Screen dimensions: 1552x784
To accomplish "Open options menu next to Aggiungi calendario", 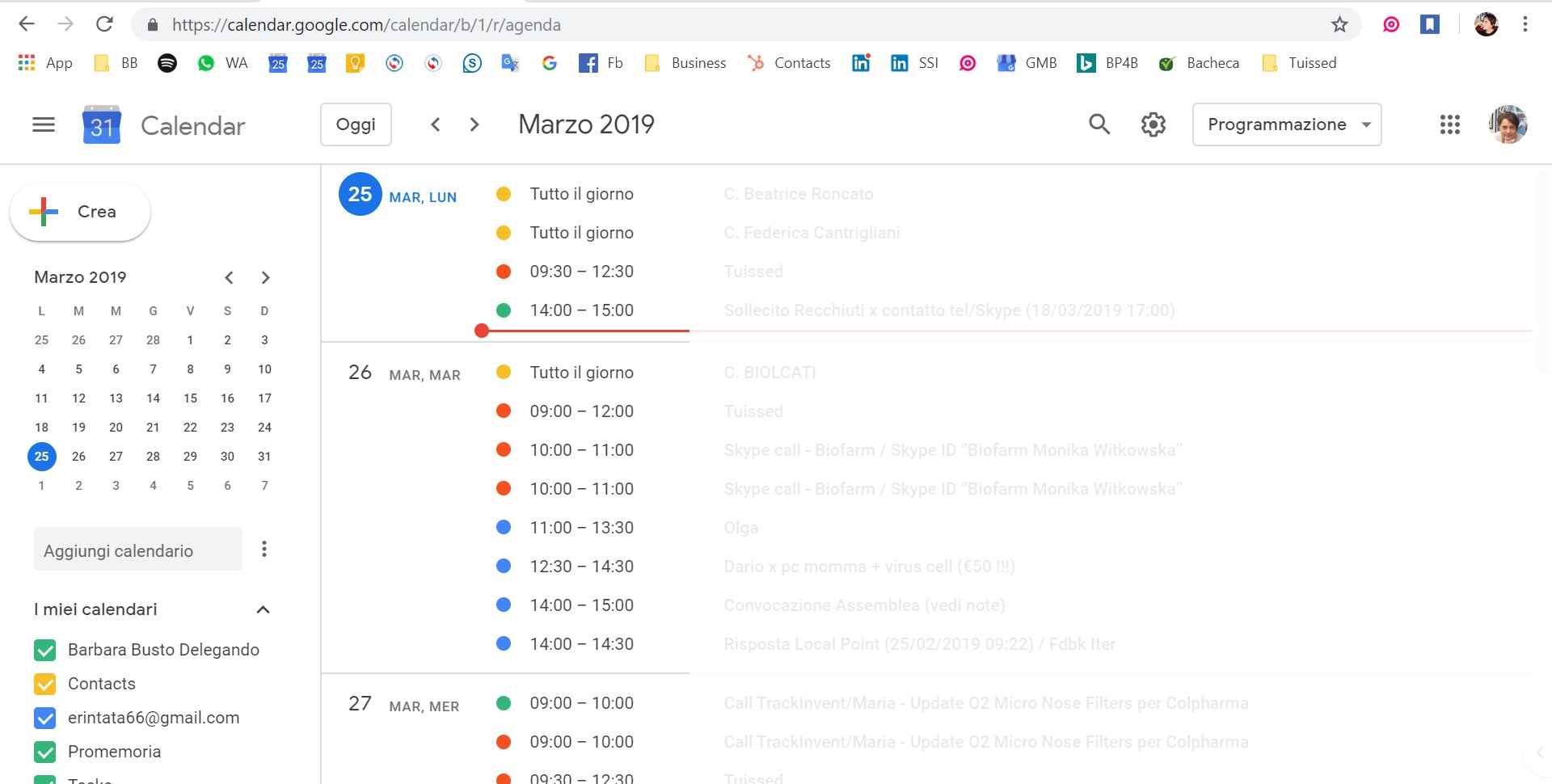I will click(264, 550).
